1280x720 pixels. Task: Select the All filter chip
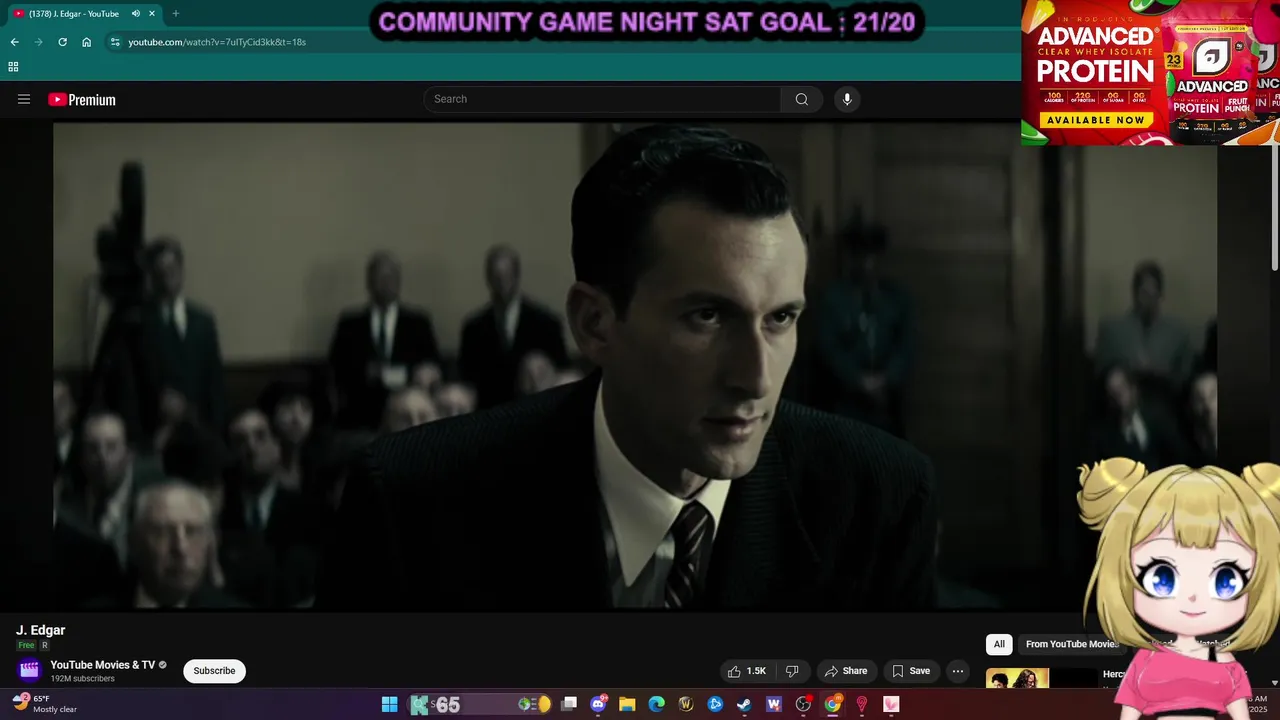[x=999, y=644]
